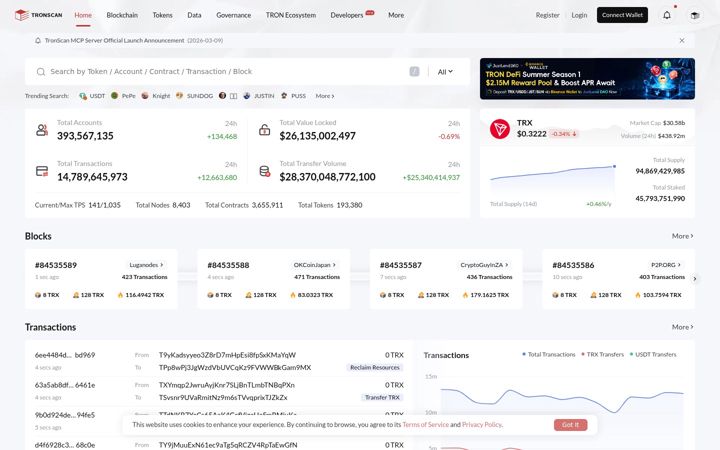Click the Total Accounts people icon
The image size is (720, 450).
coord(42,130)
